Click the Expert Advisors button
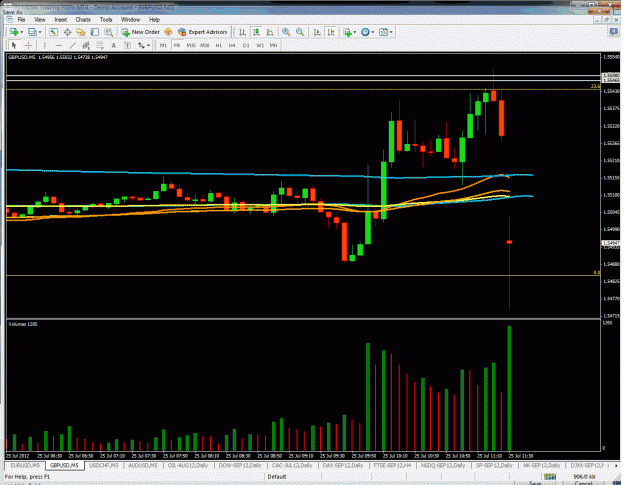Screen dimensions: 625x485 tap(203, 32)
